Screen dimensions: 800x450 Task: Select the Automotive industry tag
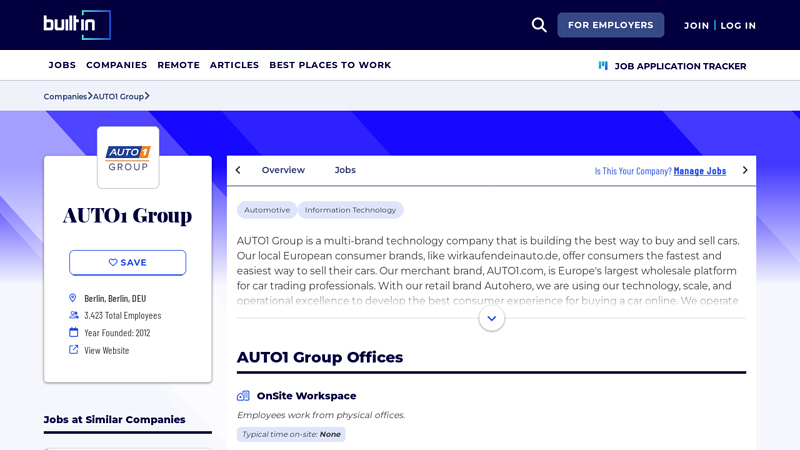click(267, 210)
